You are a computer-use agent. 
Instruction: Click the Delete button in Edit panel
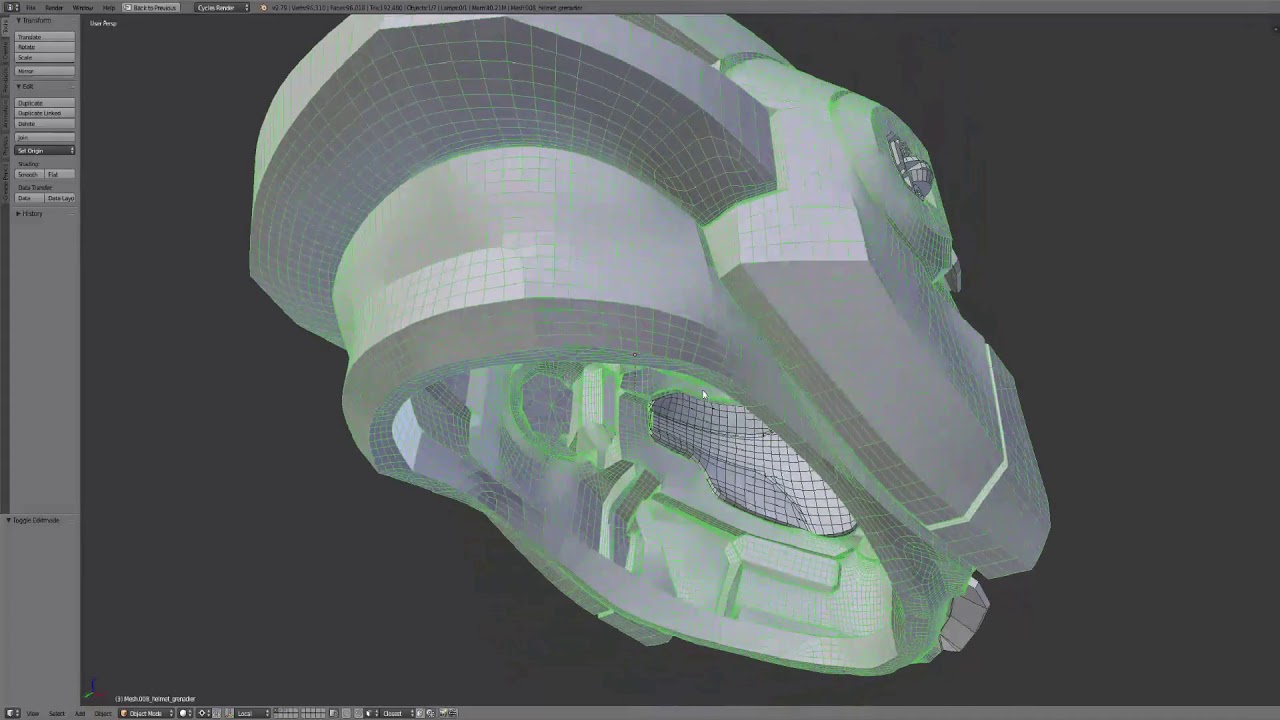45,123
